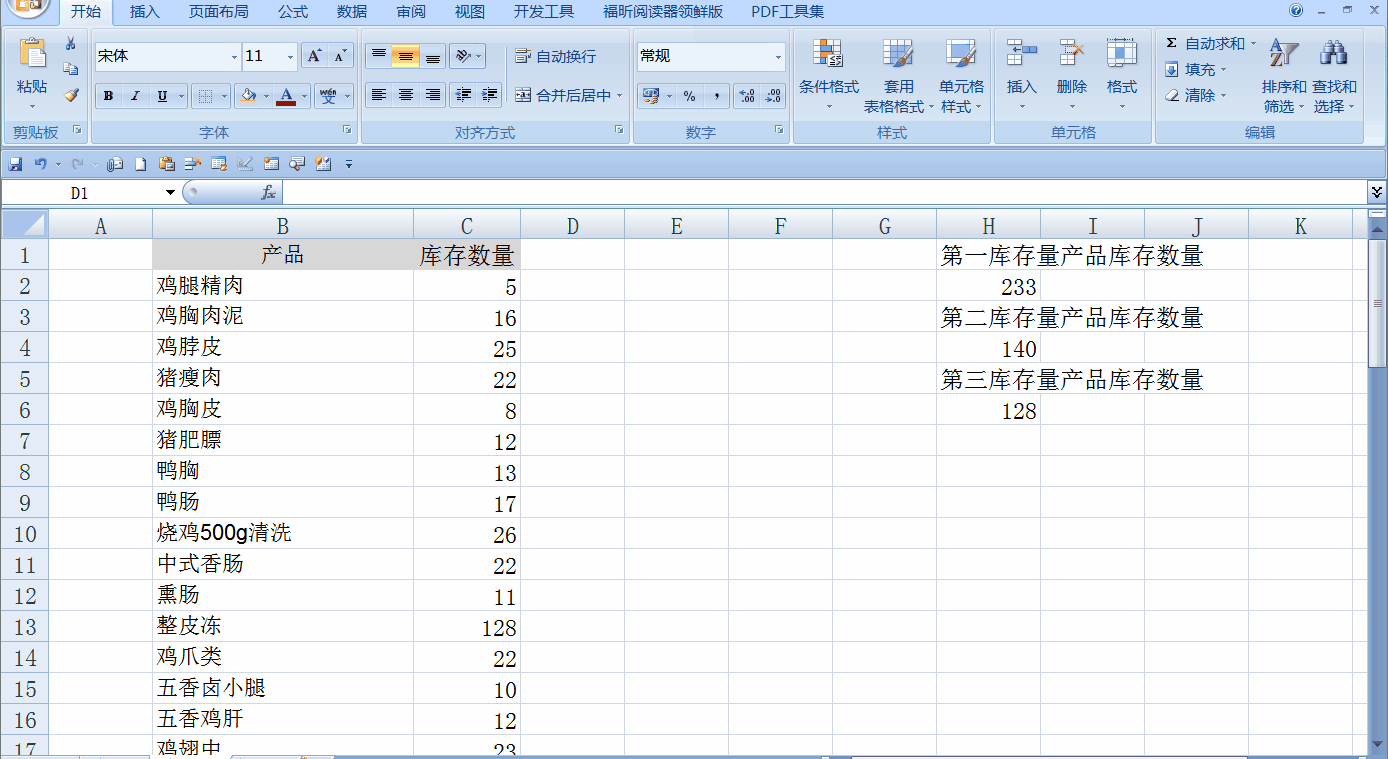Switch to the 公式 (Formulas) tab

(x=293, y=12)
